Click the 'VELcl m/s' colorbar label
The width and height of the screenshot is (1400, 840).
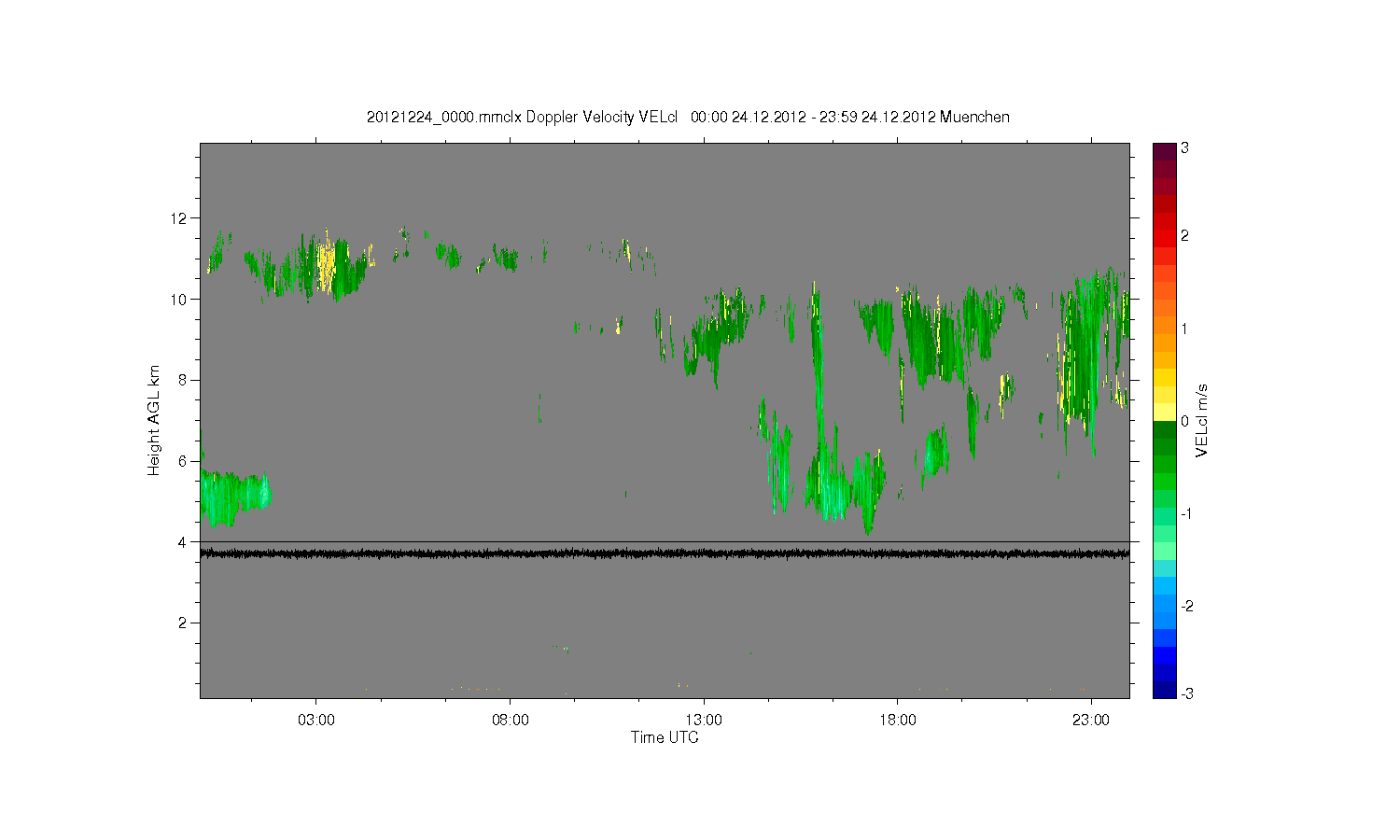(1202, 420)
